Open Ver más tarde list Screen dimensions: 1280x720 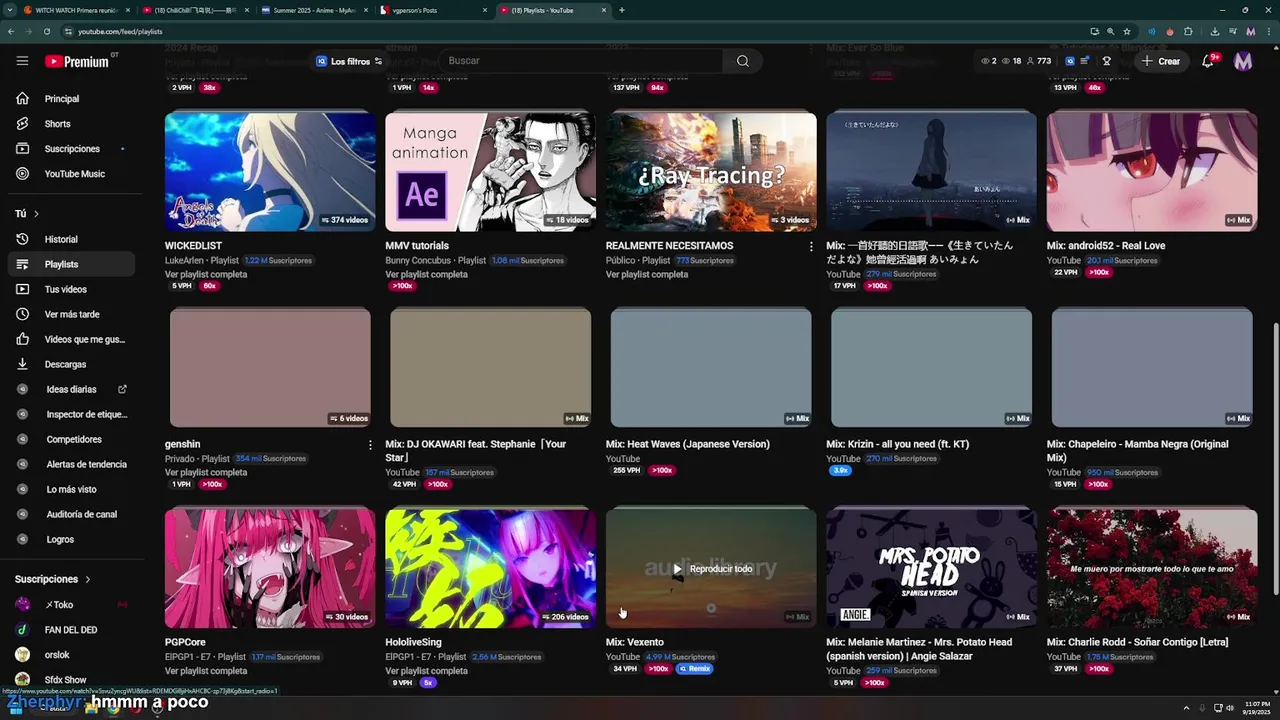tap(72, 314)
